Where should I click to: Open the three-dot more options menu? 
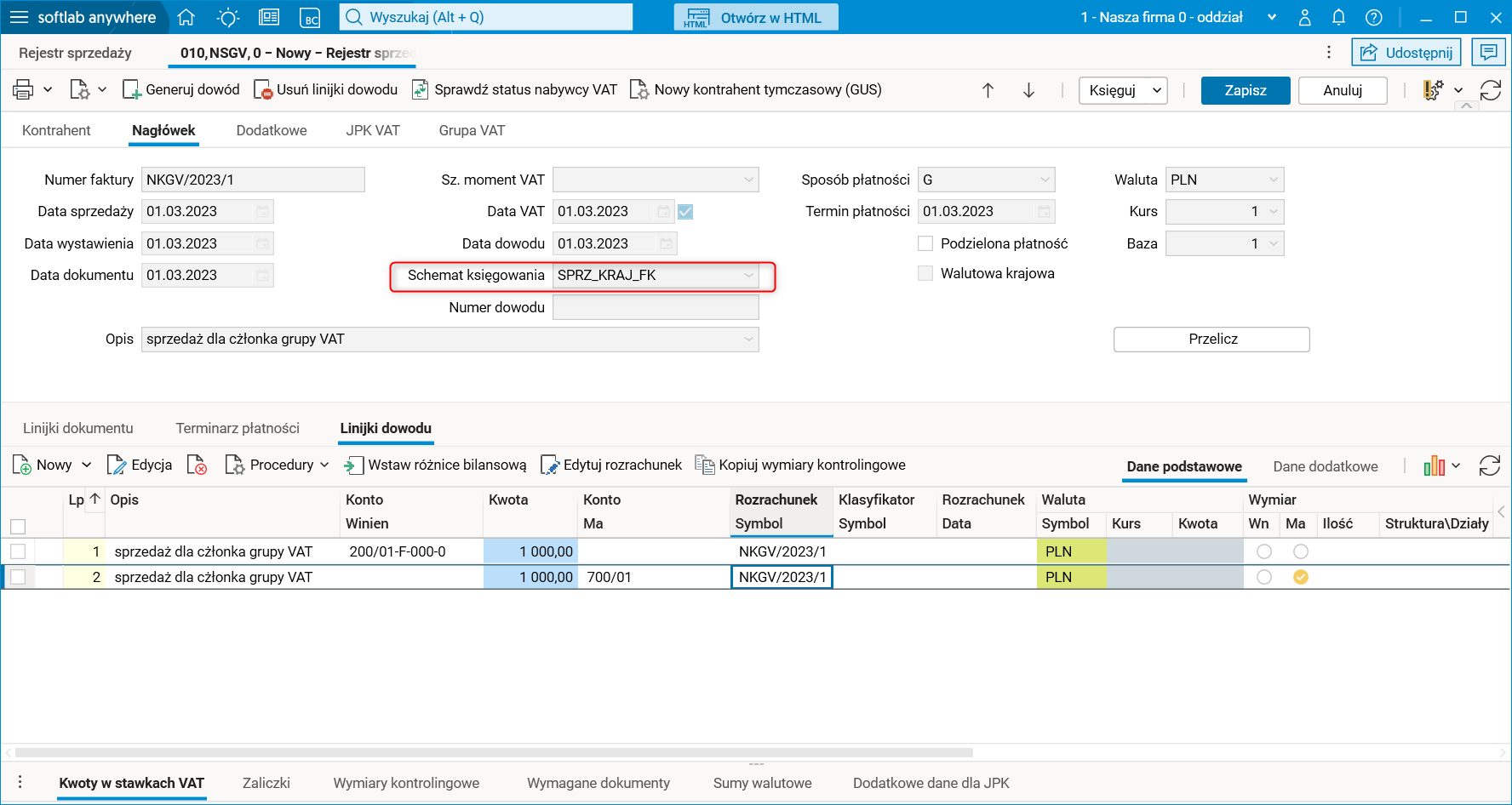tap(1329, 53)
